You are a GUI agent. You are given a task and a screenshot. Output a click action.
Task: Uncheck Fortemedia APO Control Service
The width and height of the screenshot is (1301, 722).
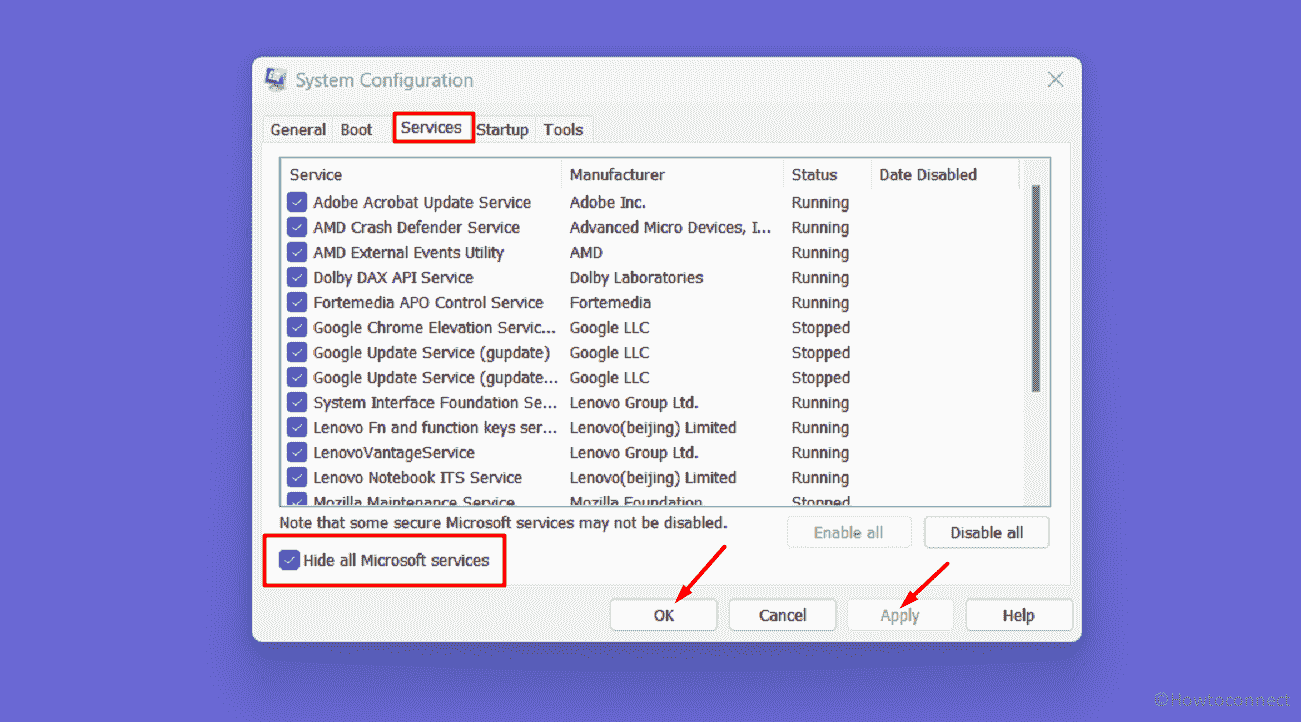297,302
